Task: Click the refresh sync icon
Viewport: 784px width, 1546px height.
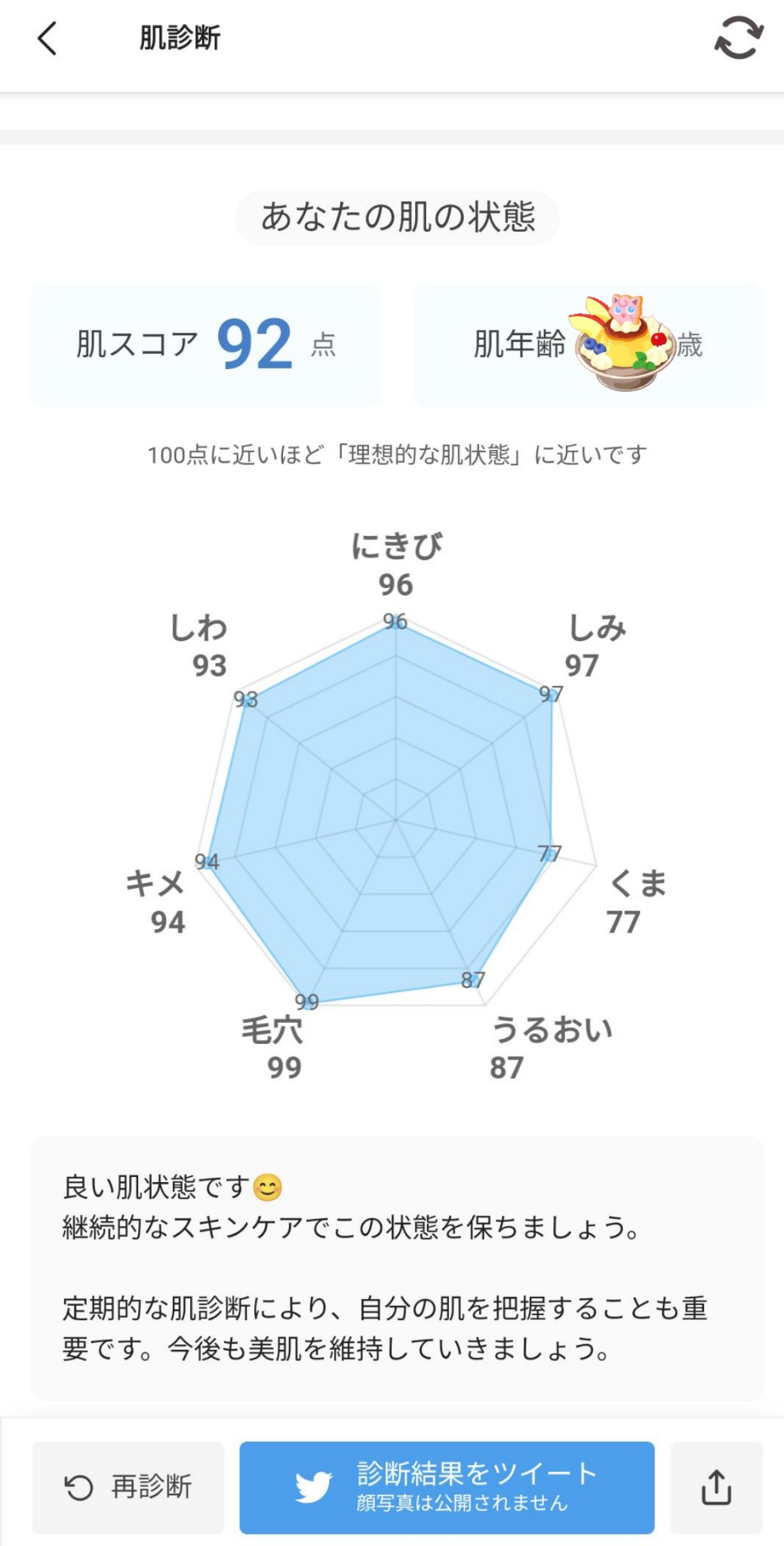Action: [738, 38]
